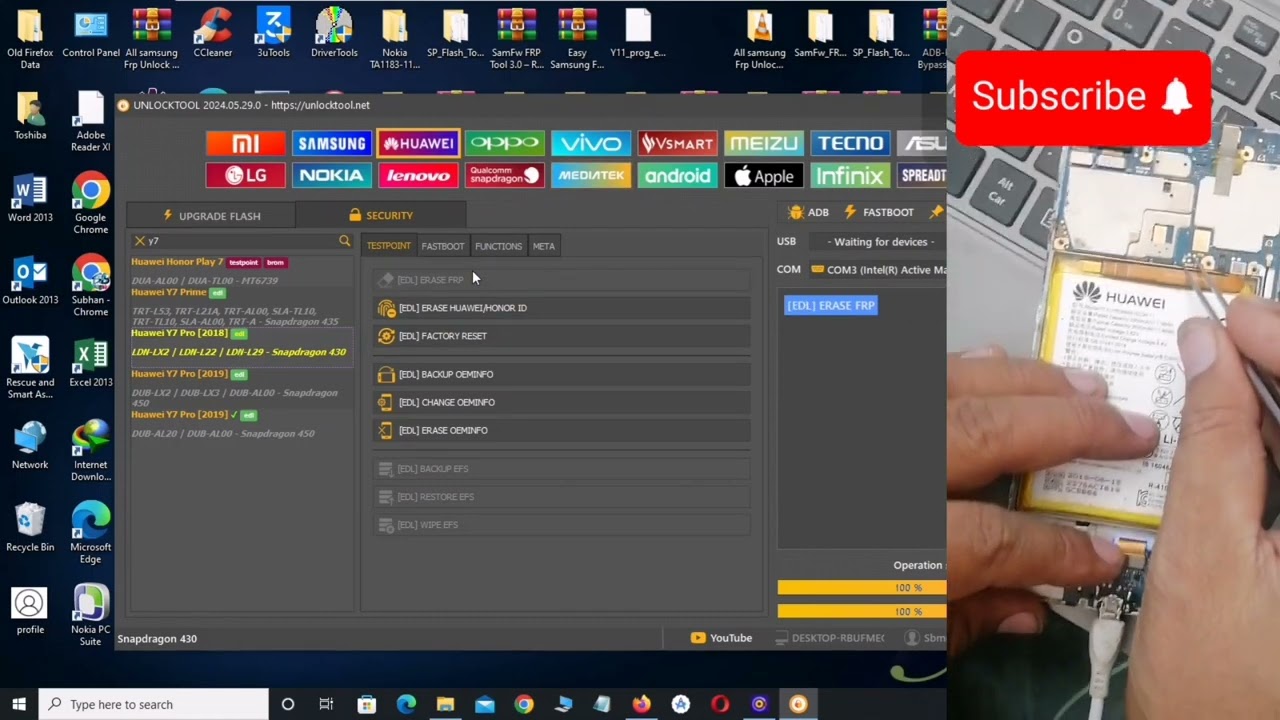Click the red Subscribe button
This screenshot has height=720, width=1280.
click(1083, 96)
